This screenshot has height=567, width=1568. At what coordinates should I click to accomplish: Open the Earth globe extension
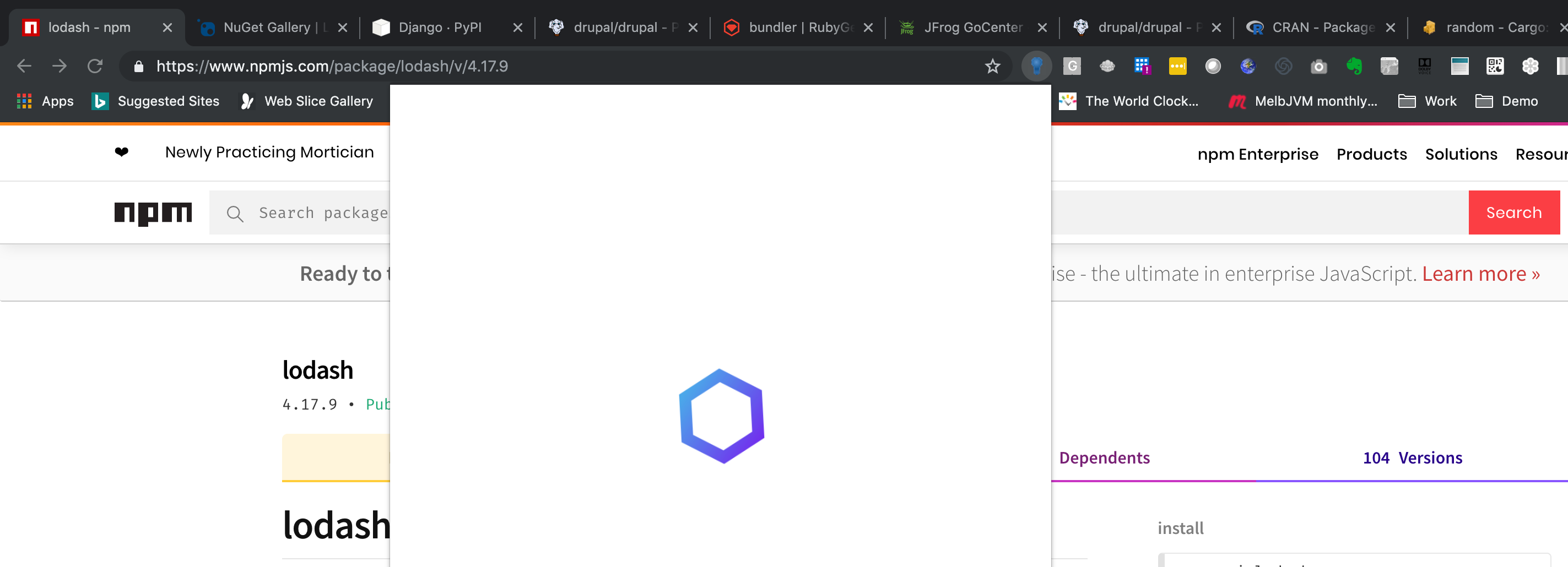tap(1248, 66)
